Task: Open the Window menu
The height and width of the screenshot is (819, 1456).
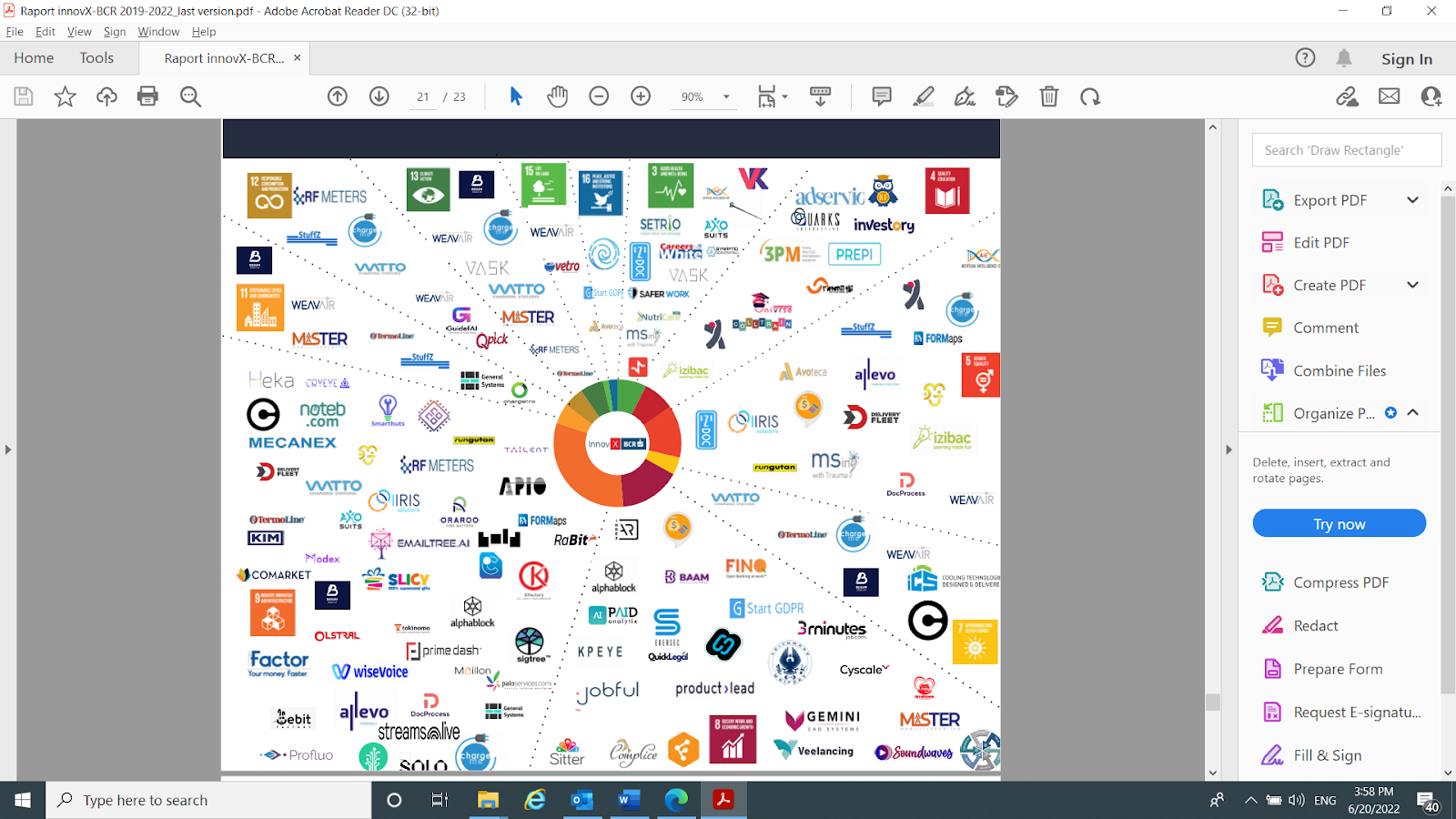Action: point(158,31)
